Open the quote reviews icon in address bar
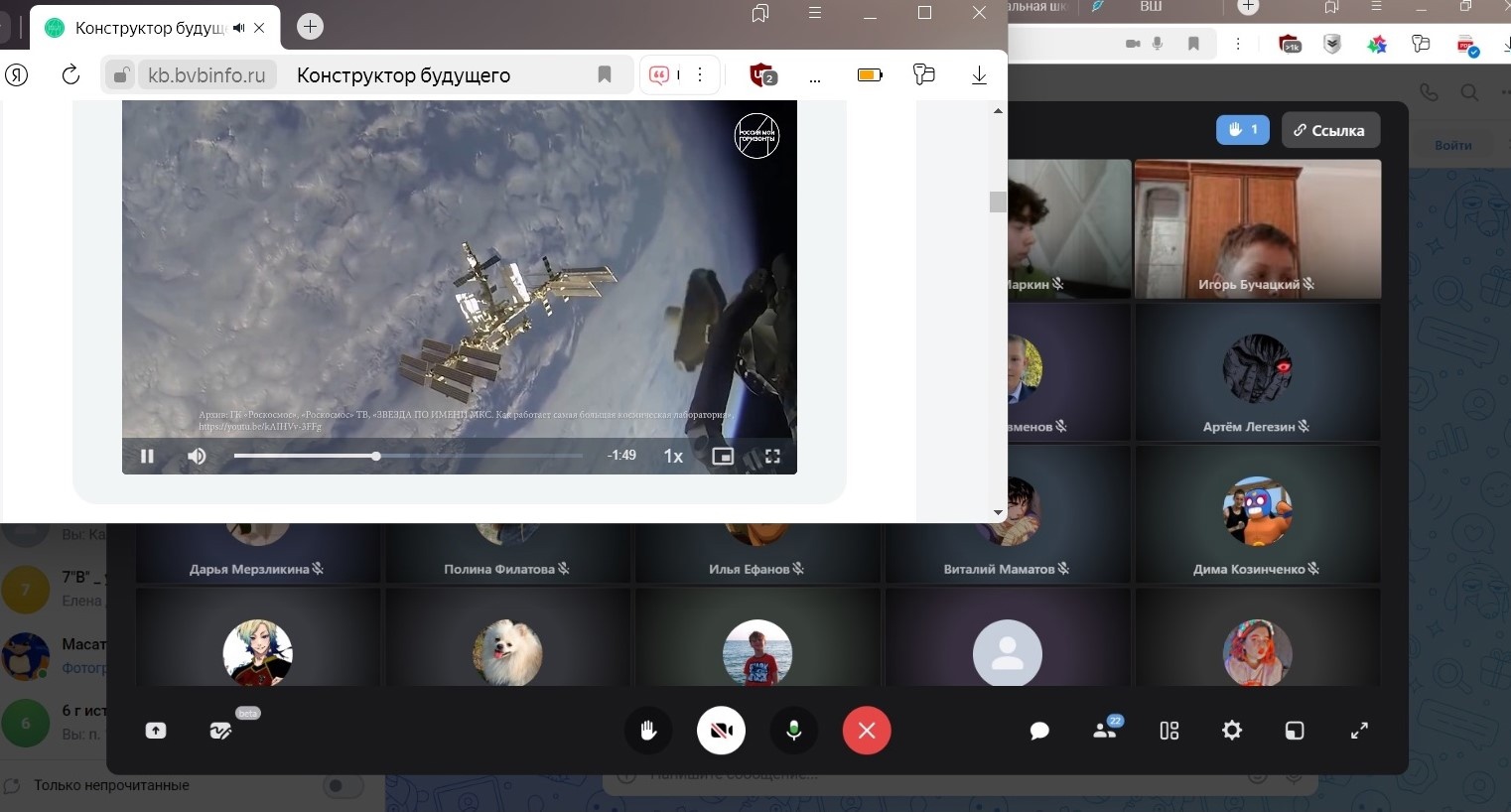Viewport: 1511px width, 812px height. point(659,74)
